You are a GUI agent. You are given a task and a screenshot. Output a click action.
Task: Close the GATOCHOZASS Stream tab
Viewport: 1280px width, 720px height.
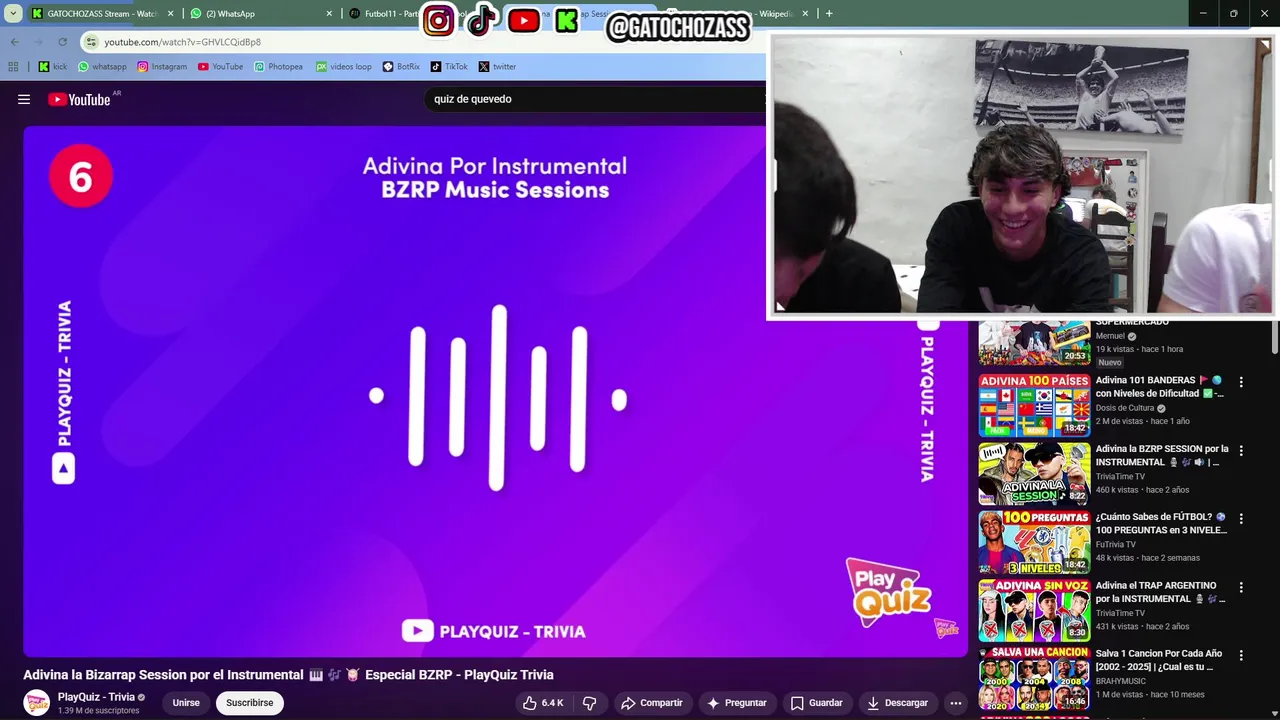[x=171, y=14]
